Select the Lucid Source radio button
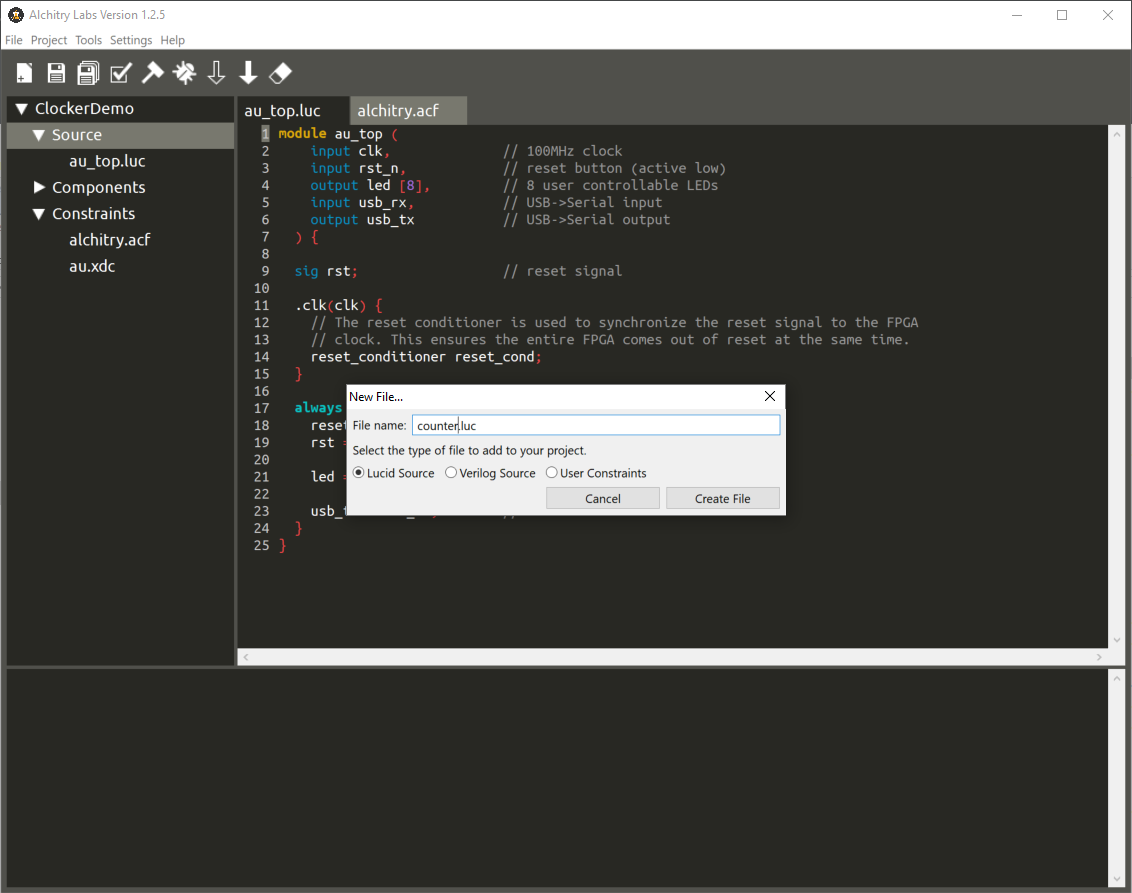 [358, 473]
